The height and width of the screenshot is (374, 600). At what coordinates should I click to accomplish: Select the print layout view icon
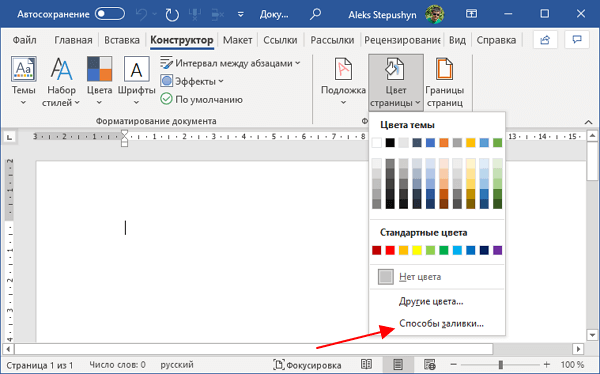[x=398, y=365]
